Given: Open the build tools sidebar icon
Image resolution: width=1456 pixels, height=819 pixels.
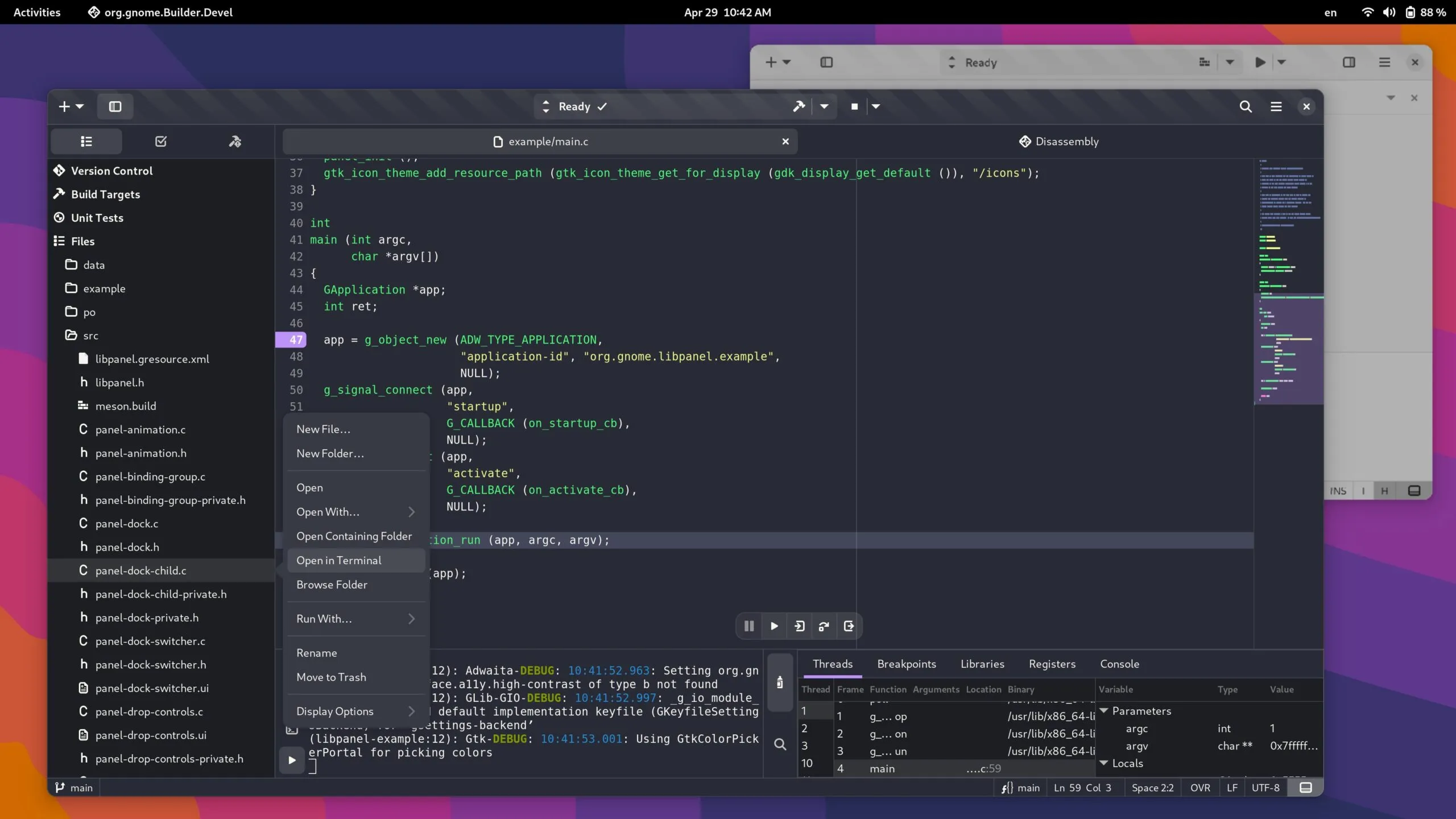Looking at the screenshot, I should click(x=235, y=142).
